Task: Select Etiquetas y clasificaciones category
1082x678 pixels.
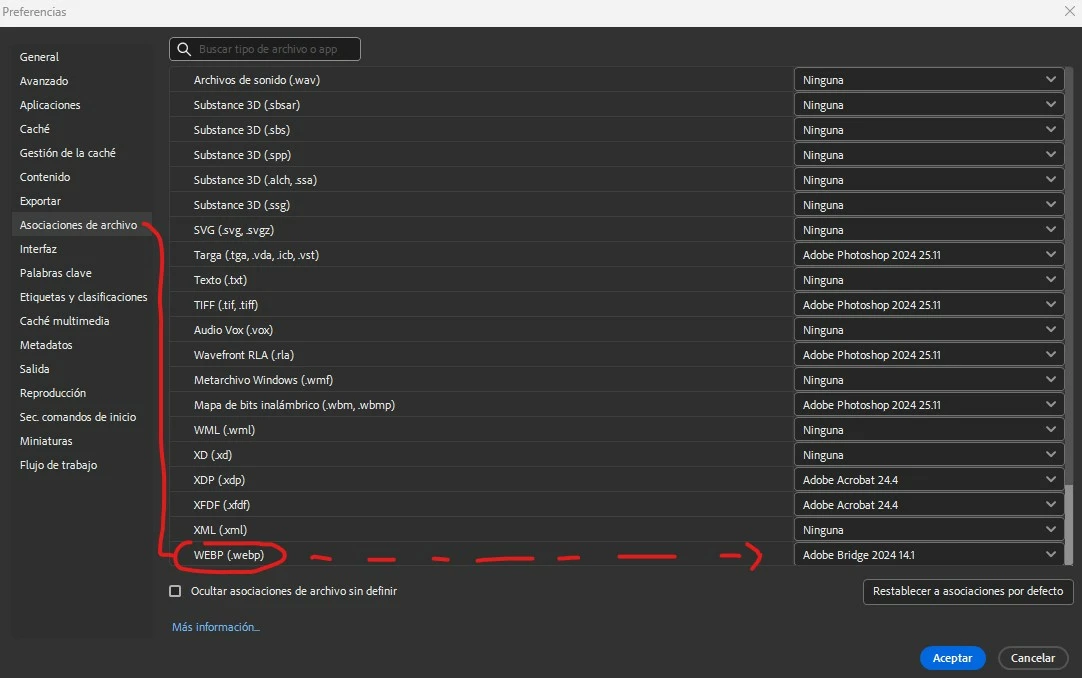Action: tap(83, 297)
